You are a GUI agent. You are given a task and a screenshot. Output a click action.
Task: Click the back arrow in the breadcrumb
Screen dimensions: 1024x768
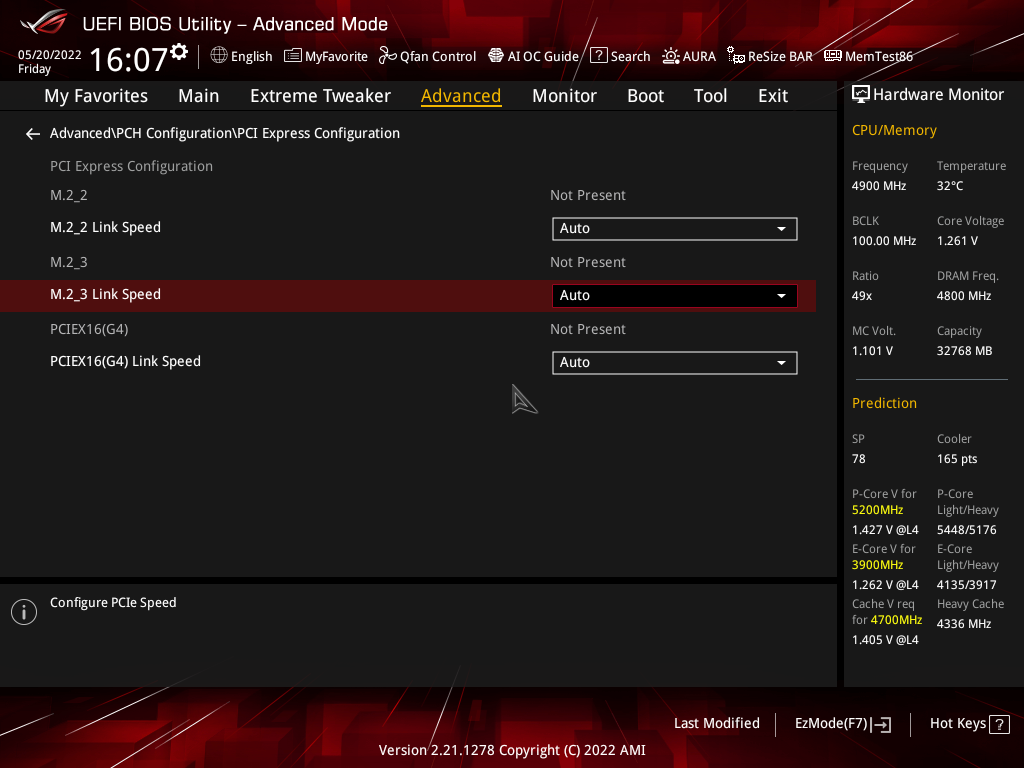pyautogui.click(x=33, y=134)
